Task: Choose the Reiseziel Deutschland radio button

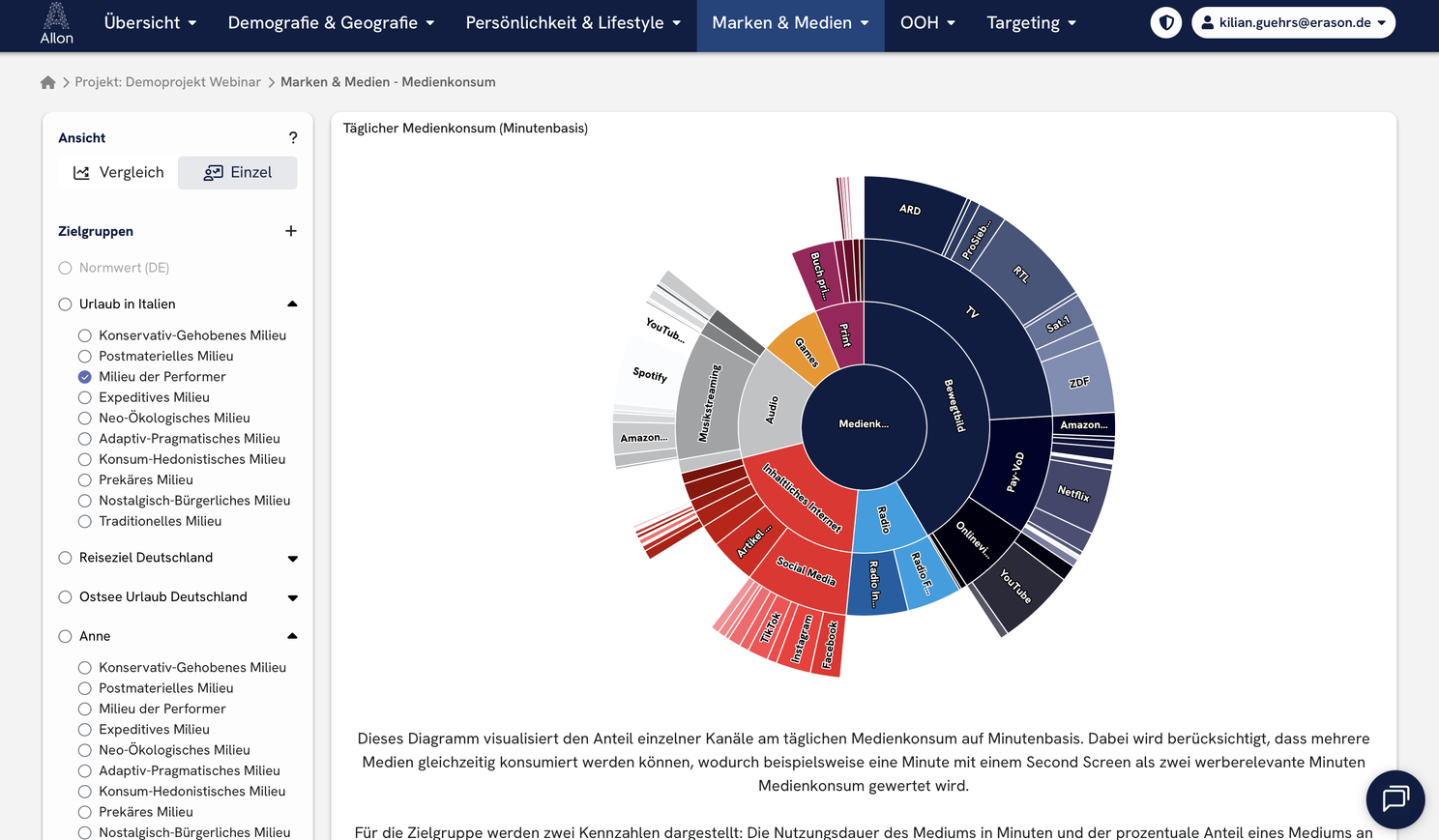Action: (66, 558)
